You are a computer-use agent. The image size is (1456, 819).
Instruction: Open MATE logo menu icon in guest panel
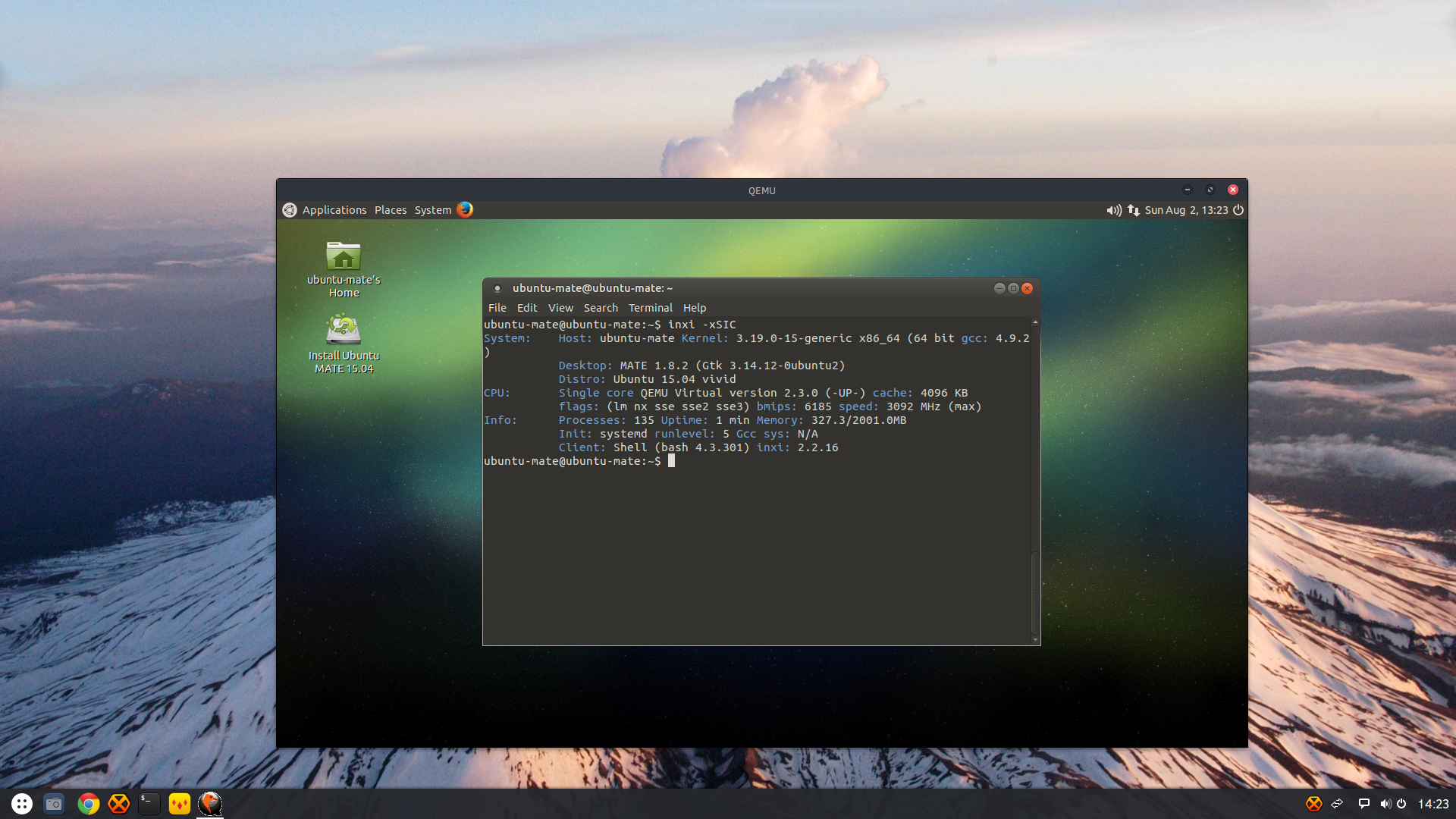[290, 210]
